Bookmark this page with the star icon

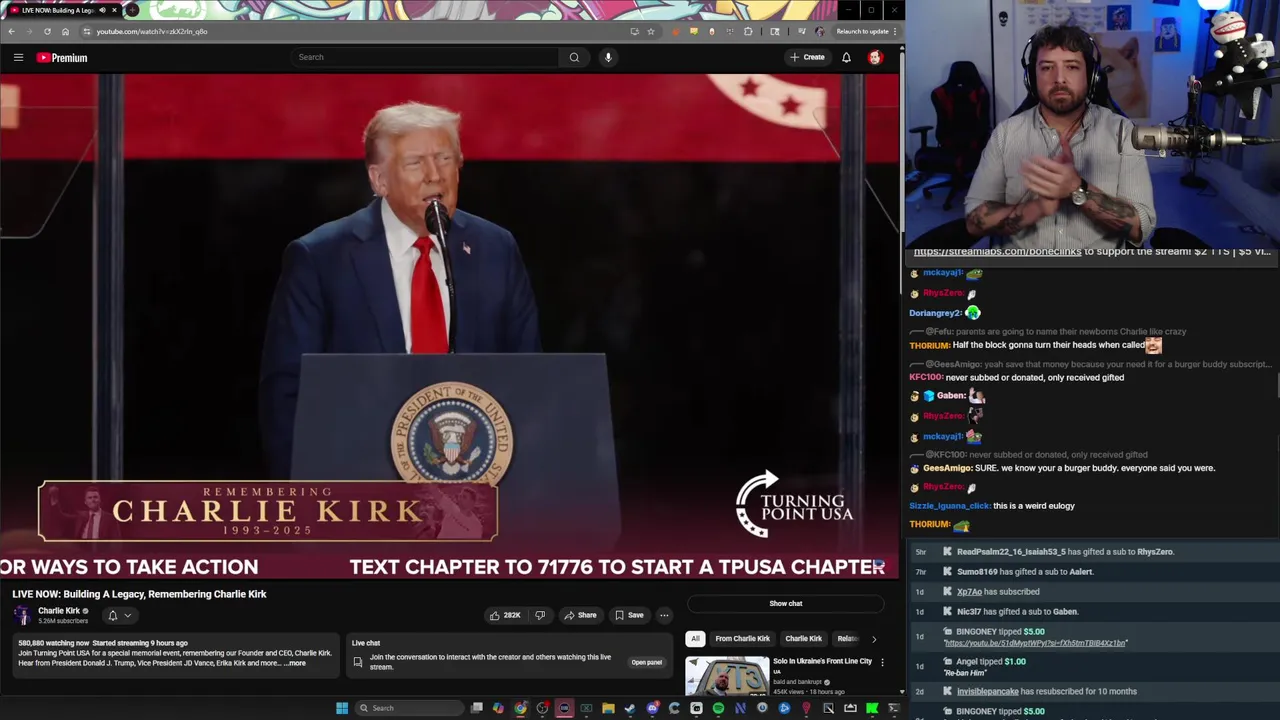(651, 31)
